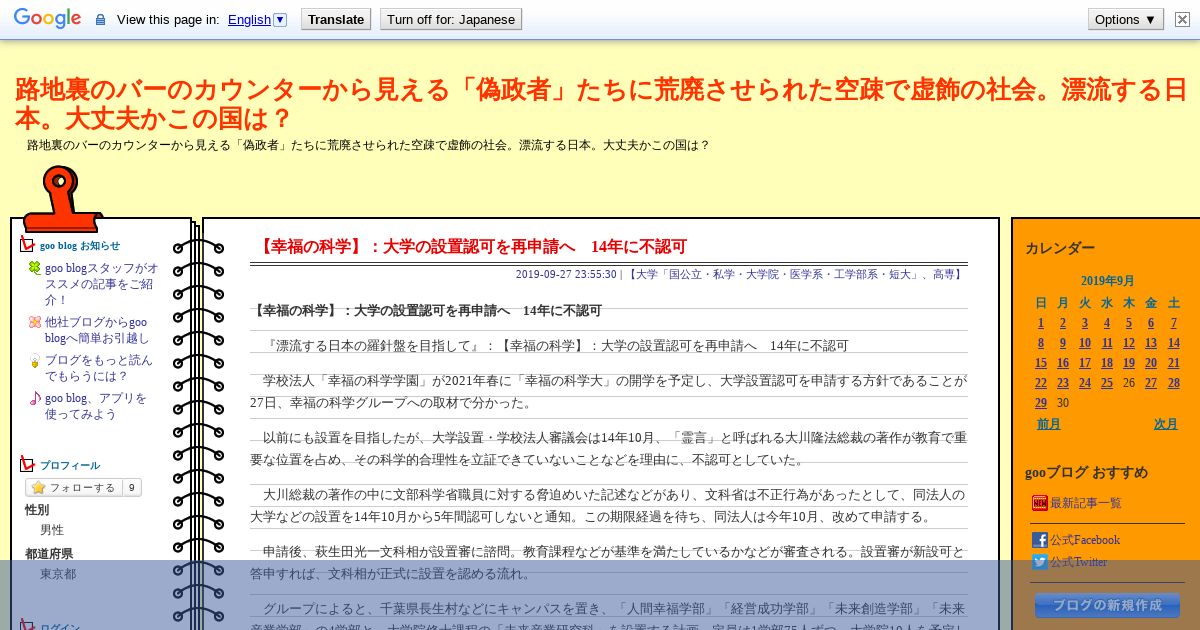Image resolution: width=1200 pixels, height=630 pixels.
Task: Select the text 東京都 in profile
Action: tap(58, 574)
